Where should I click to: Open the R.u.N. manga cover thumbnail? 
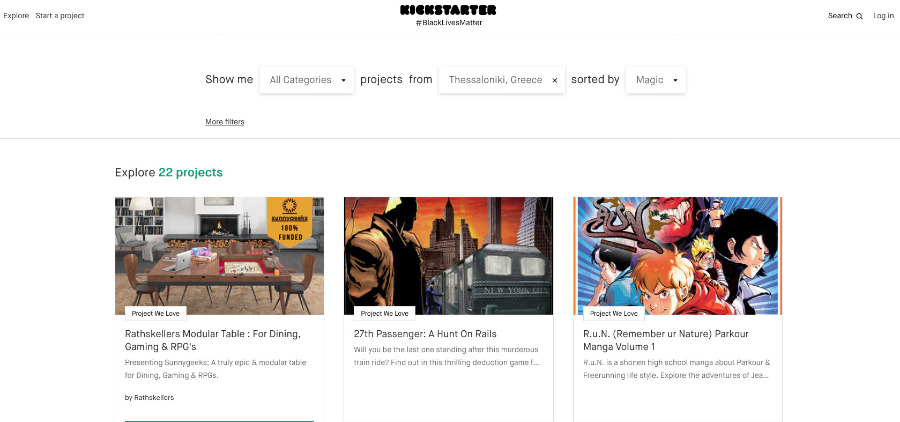(x=678, y=255)
